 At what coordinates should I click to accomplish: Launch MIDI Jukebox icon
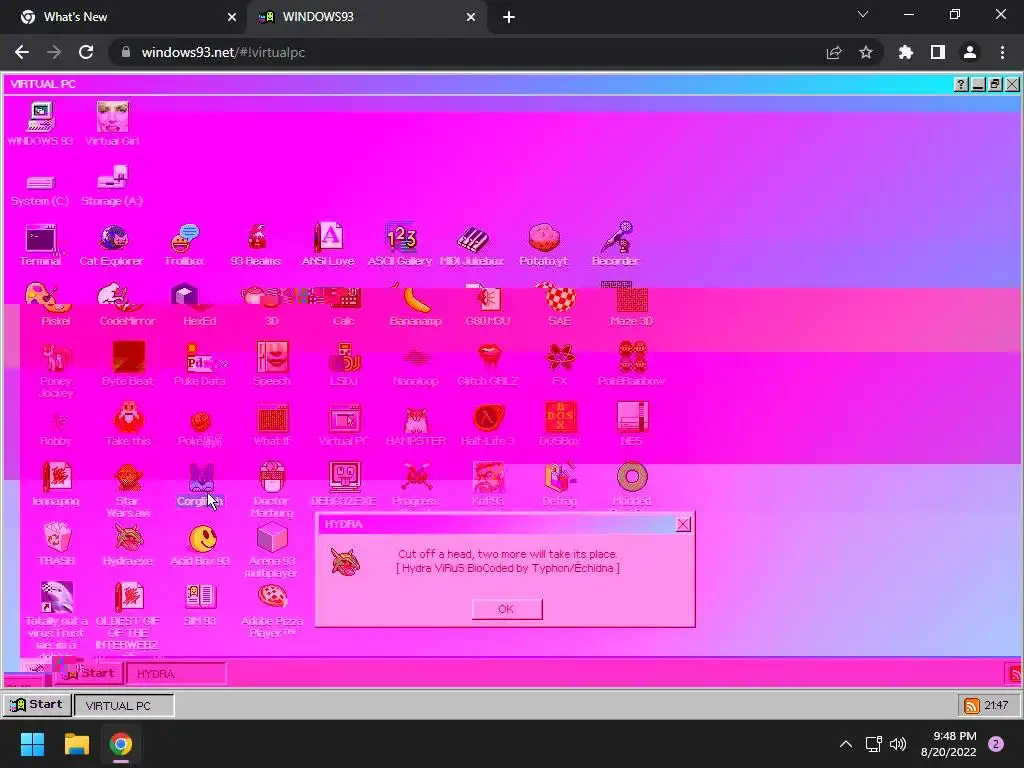pyautogui.click(x=472, y=245)
